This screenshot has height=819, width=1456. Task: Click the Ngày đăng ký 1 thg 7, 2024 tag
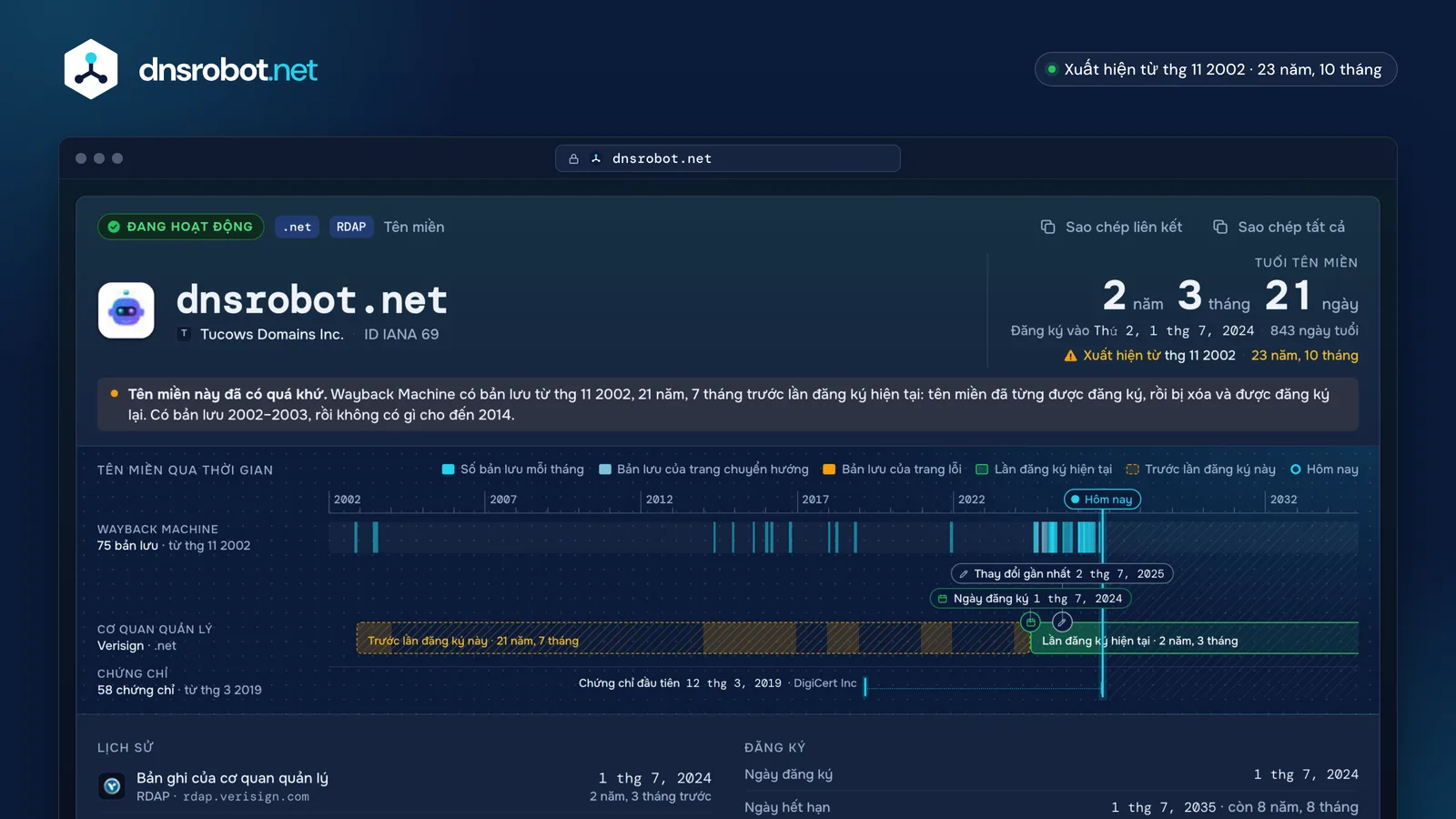[1030, 599]
